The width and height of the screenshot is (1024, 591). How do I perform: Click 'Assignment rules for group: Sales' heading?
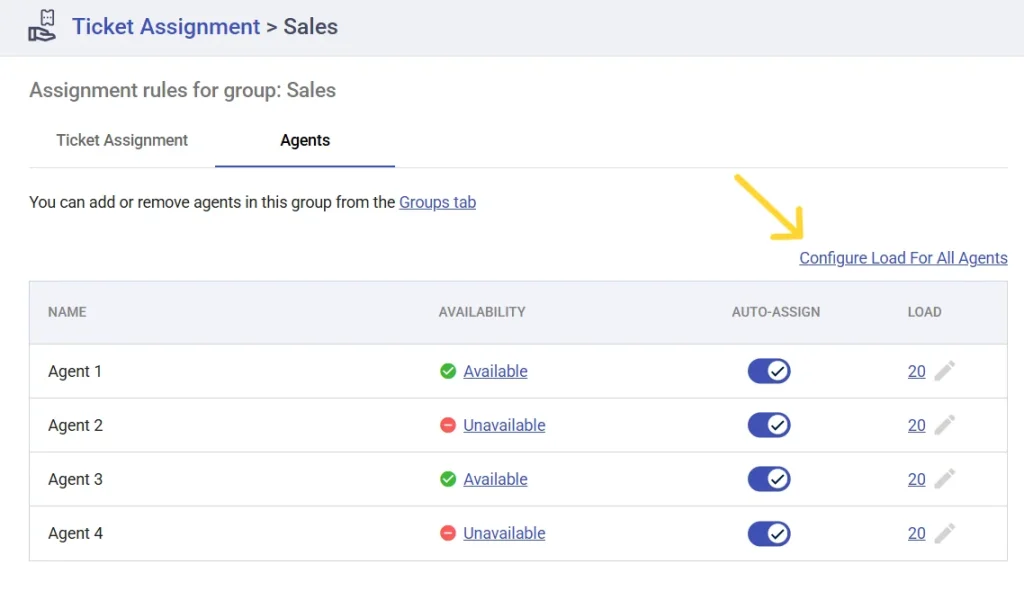click(x=182, y=90)
